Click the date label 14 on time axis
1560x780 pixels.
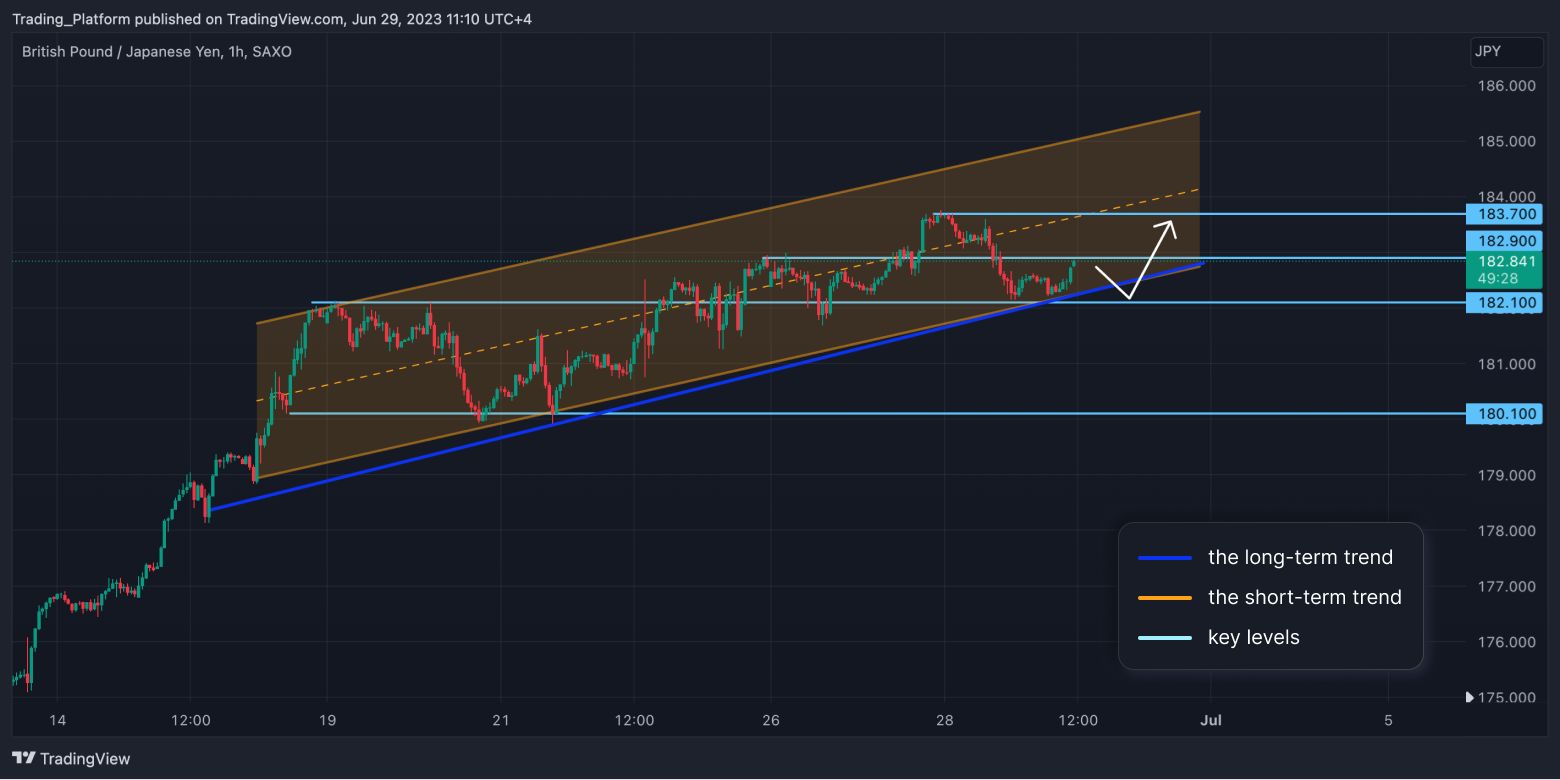pos(57,720)
